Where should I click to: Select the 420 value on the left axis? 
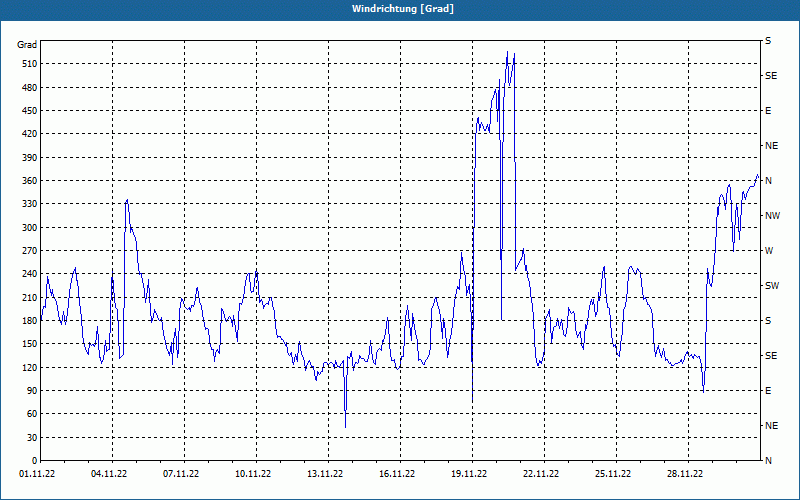[30, 134]
